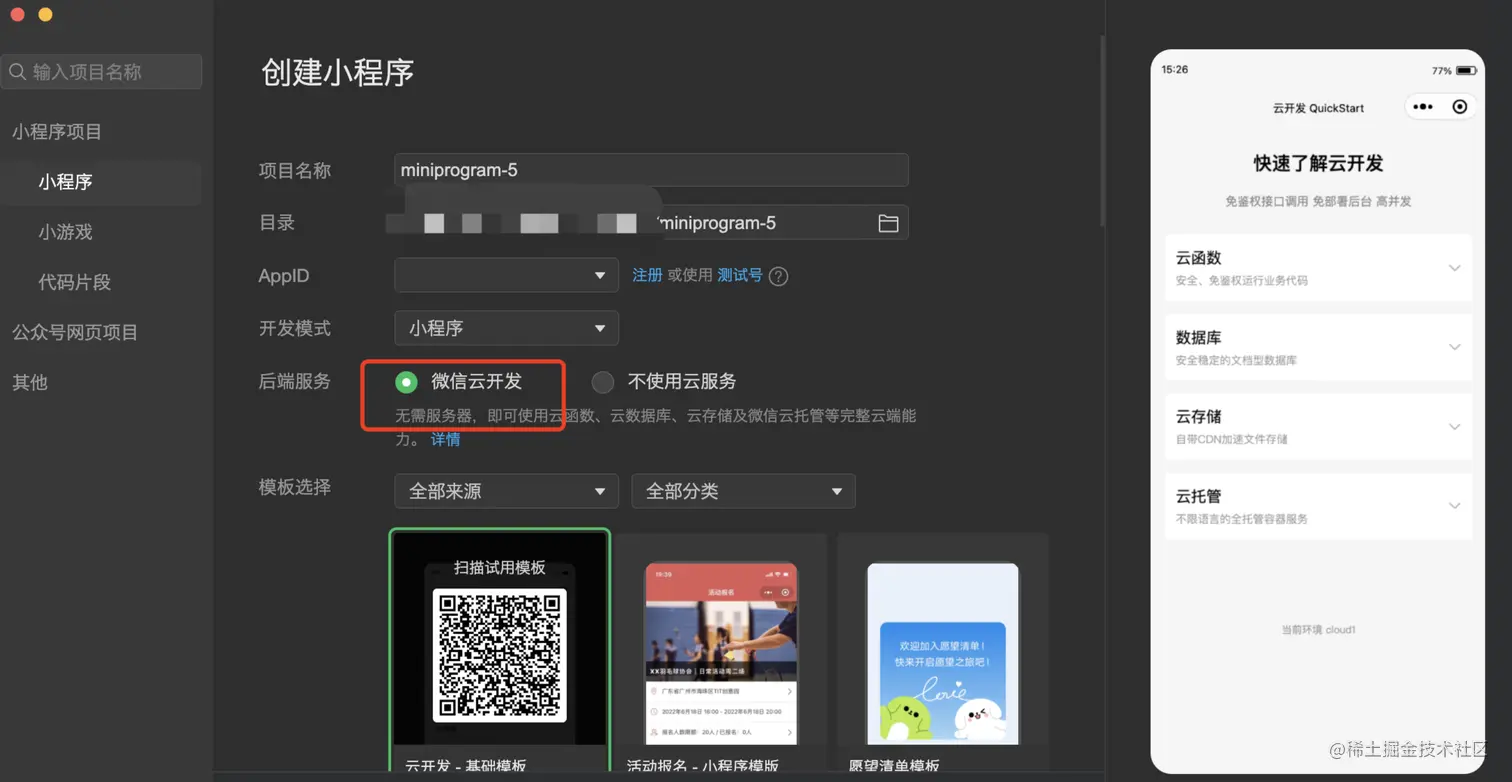1512x782 pixels.
Task: Click the project search field 输入项目名称
Action: click(101, 72)
